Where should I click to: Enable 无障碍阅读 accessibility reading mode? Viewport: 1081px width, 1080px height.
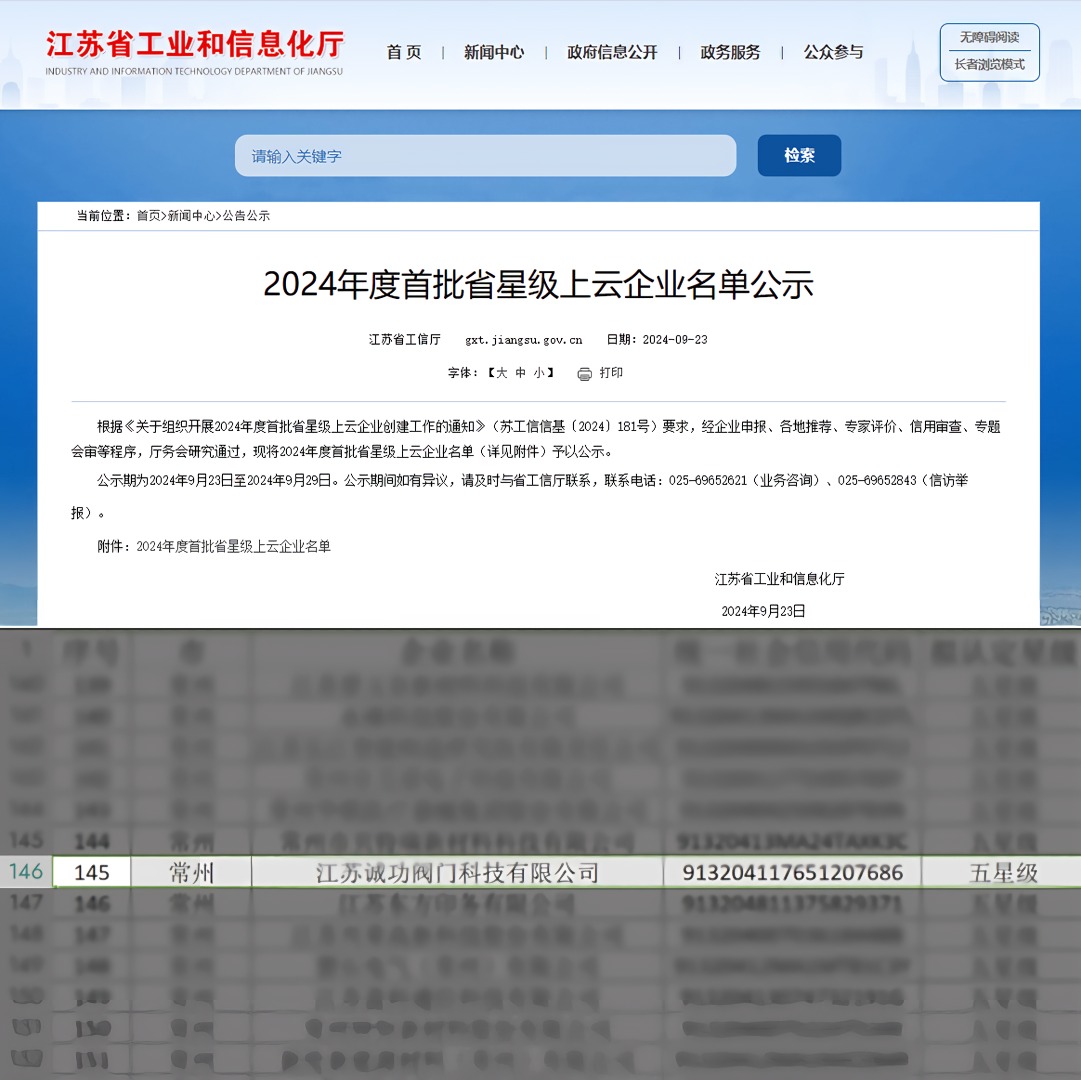(x=989, y=38)
